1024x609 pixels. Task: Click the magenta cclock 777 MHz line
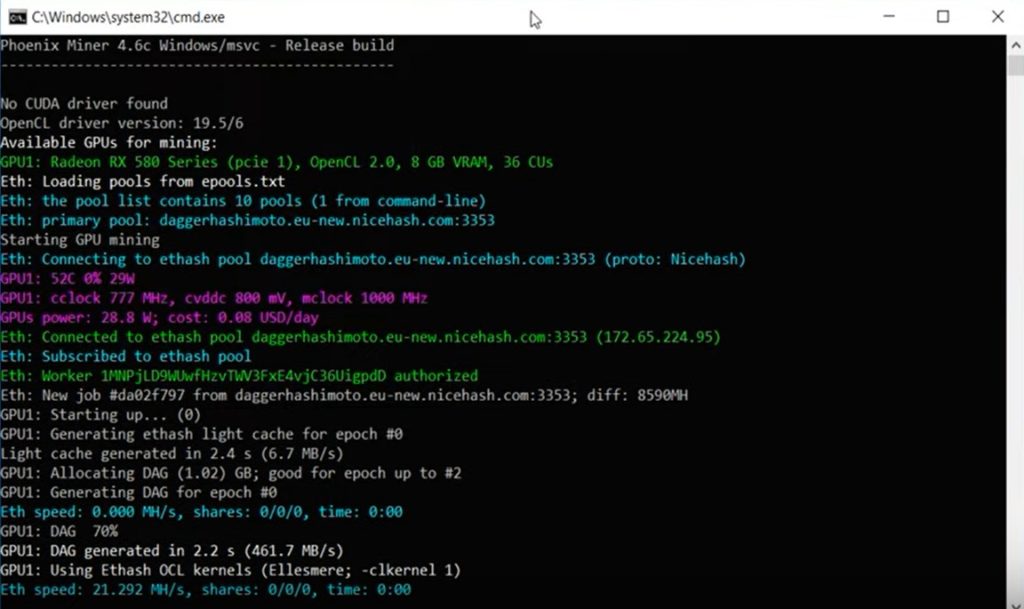tap(214, 298)
